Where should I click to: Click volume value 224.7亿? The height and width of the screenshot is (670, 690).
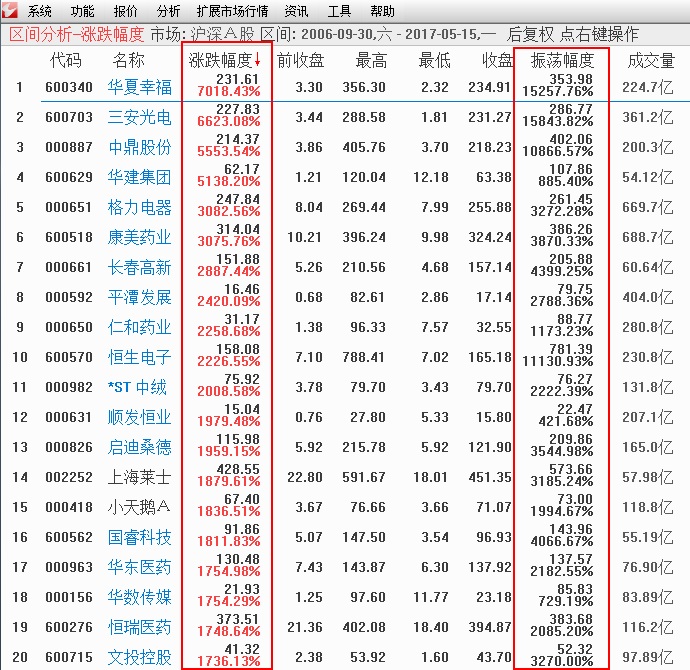click(648, 87)
